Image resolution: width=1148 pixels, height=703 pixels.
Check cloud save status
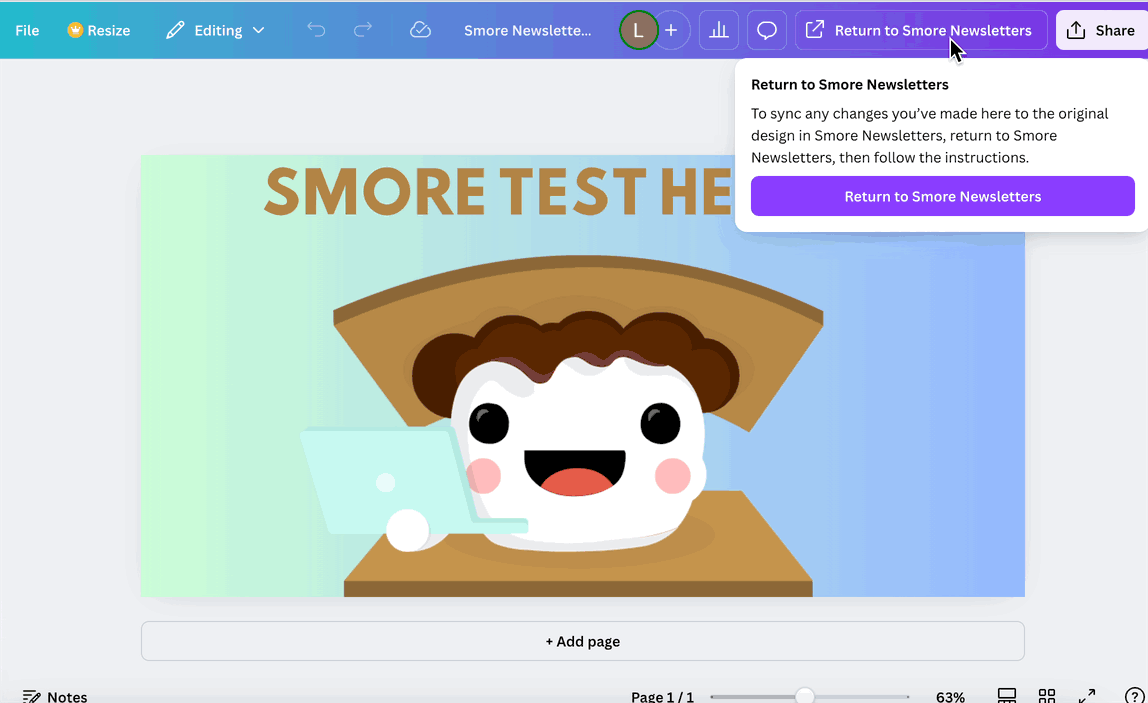tap(420, 30)
